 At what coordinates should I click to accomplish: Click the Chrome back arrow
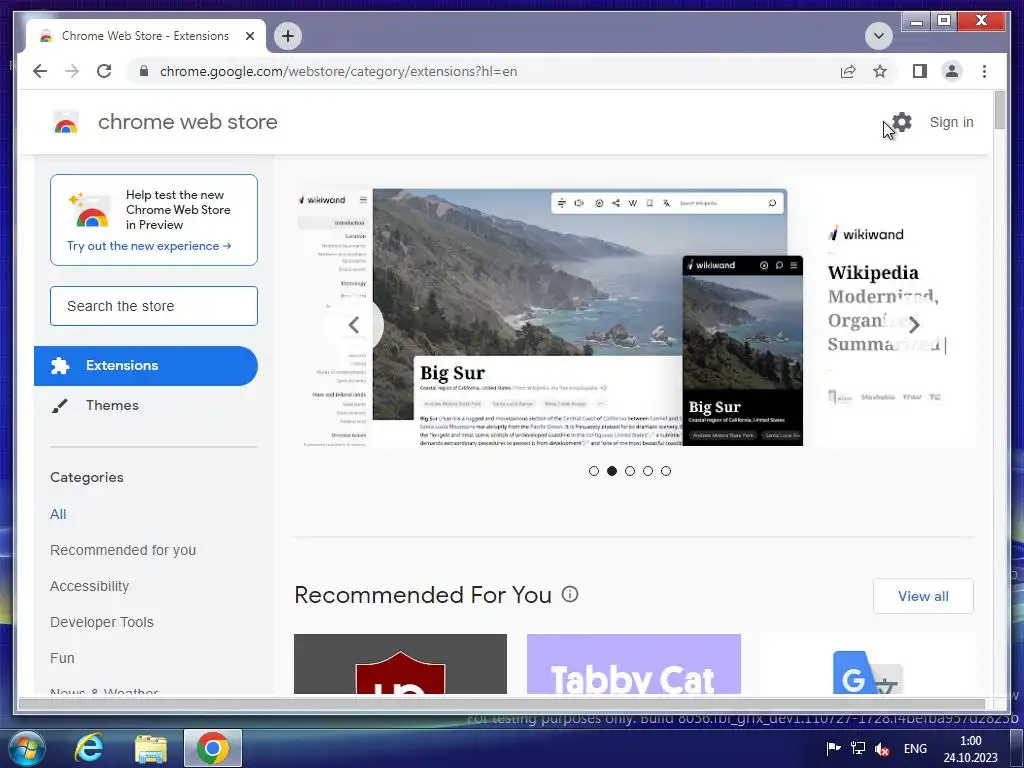point(40,71)
